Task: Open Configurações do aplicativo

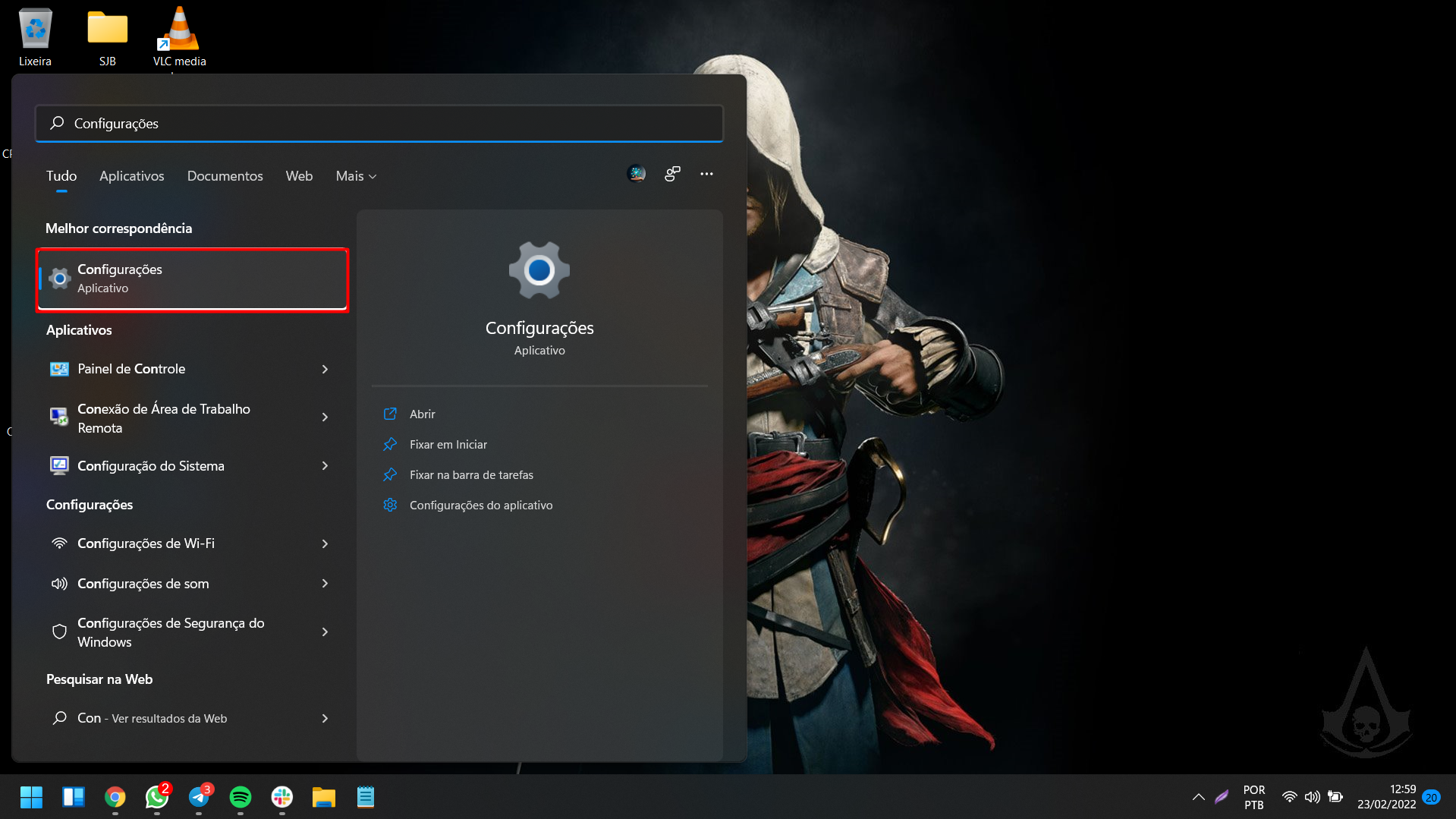Action: (480, 505)
